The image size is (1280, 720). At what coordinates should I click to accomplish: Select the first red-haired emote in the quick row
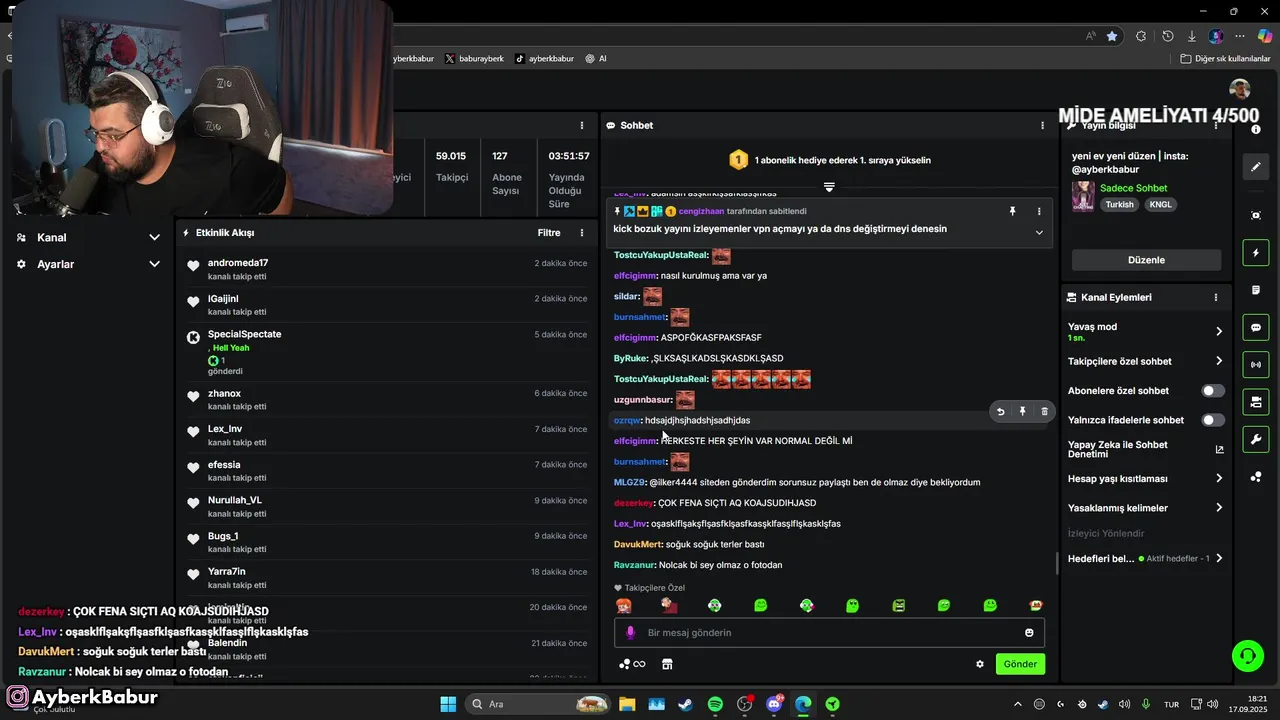pyautogui.click(x=623, y=606)
